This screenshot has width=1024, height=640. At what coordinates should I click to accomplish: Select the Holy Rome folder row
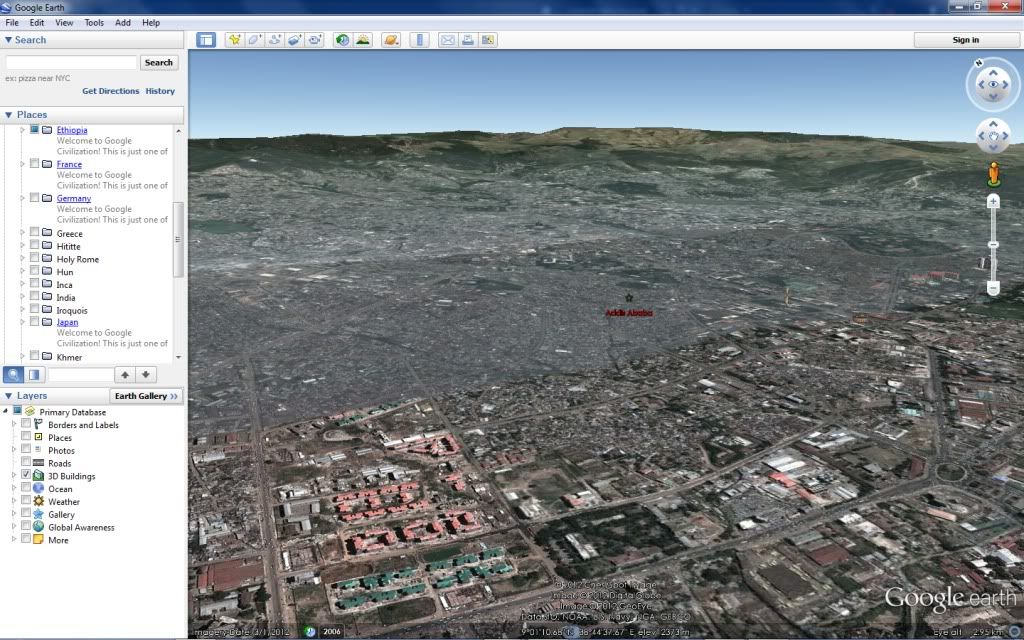pos(77,259)
